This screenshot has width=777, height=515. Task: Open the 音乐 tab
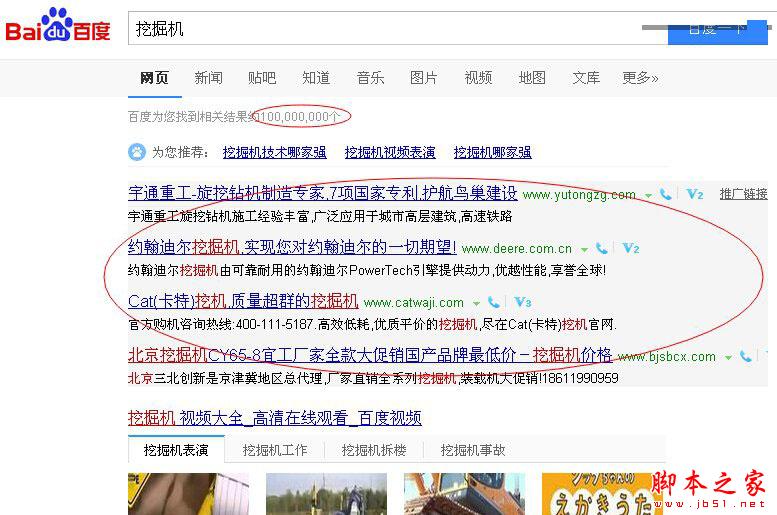(370, 78)
